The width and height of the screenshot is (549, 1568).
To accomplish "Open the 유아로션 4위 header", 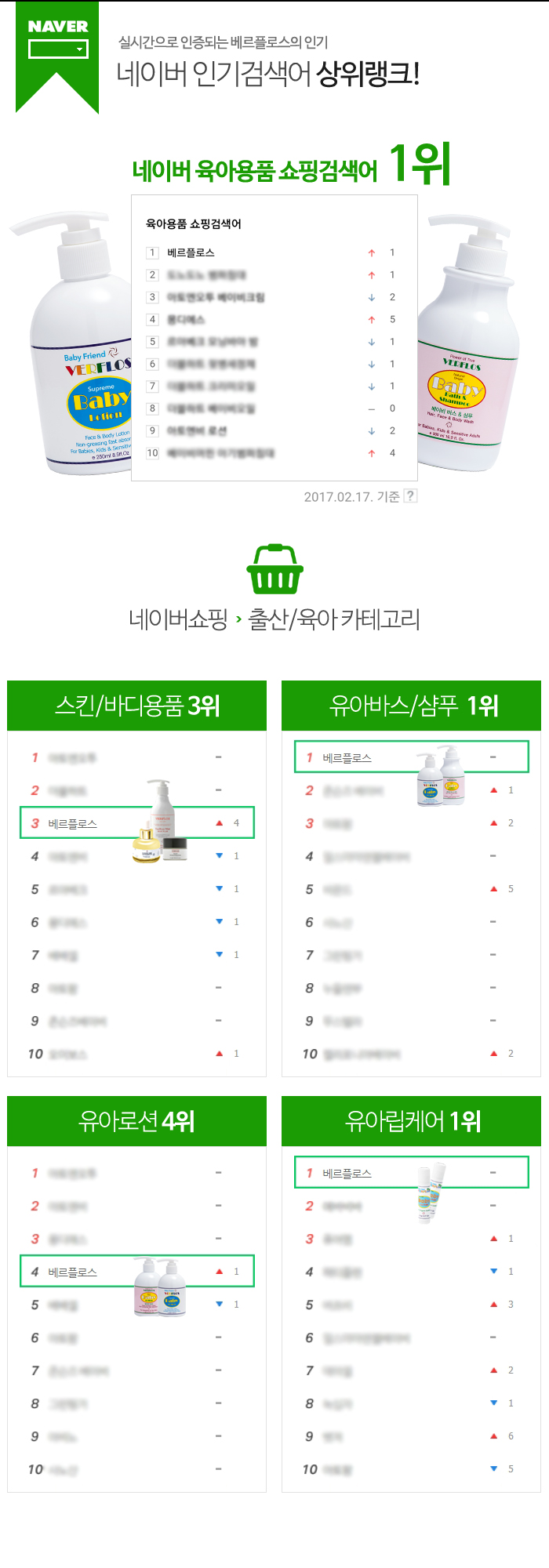I will tap(137, 1121).
